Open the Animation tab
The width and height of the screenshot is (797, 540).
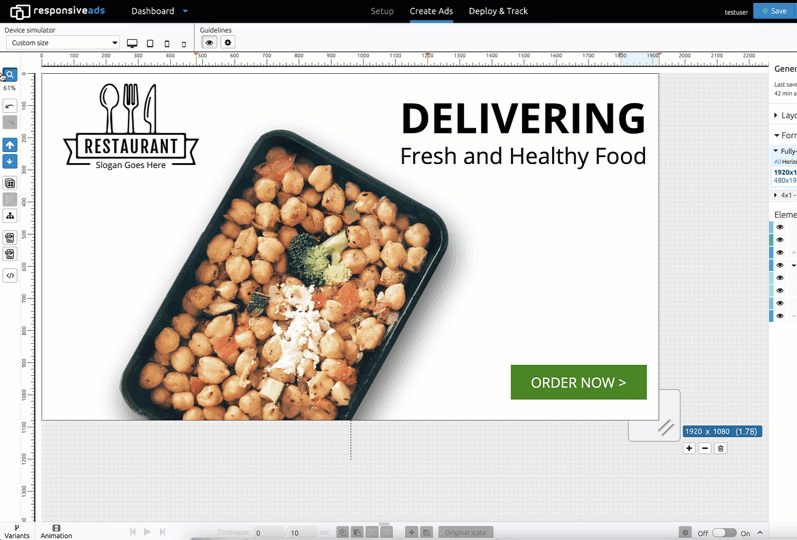pos(56,532)
